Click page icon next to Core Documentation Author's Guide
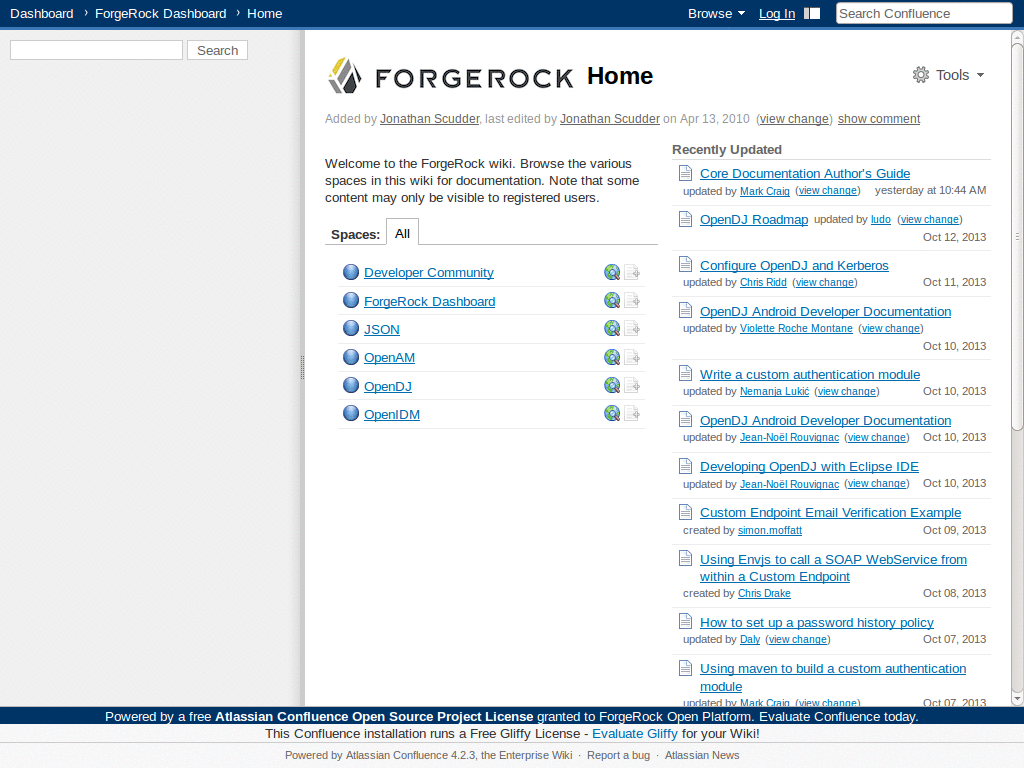Viewport: 1024px width, 768px height. click(685, 173)
